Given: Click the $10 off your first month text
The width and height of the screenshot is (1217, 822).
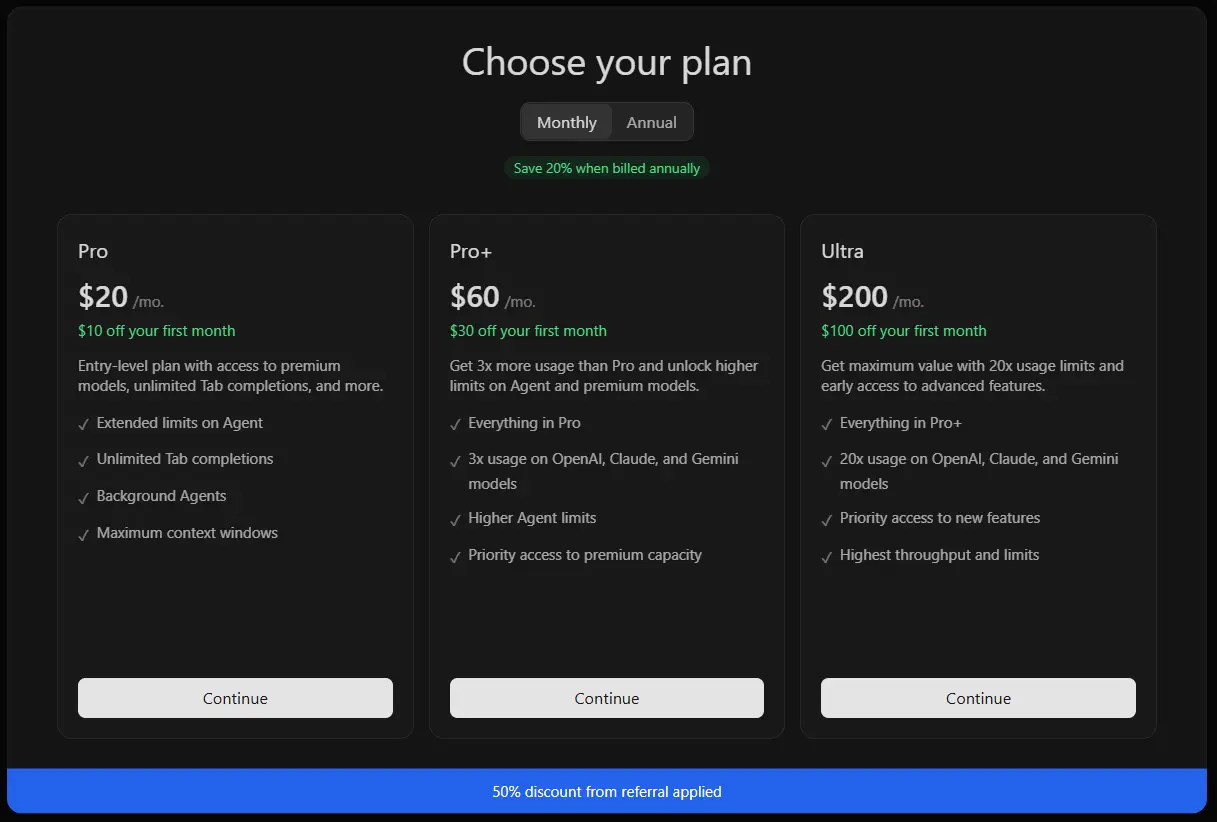Looking at the screenshot, I should pyautogui.click(x=157, y=330).
